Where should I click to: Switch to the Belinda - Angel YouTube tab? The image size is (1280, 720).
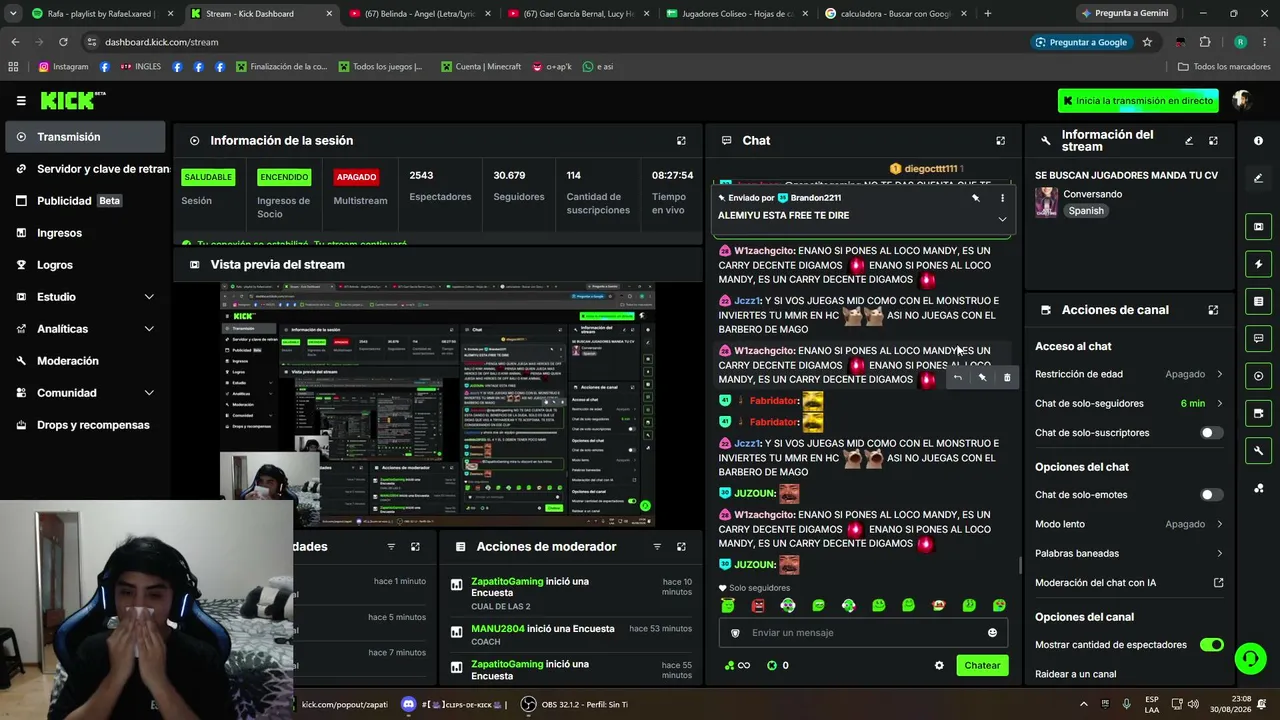(x=419, y=14)
